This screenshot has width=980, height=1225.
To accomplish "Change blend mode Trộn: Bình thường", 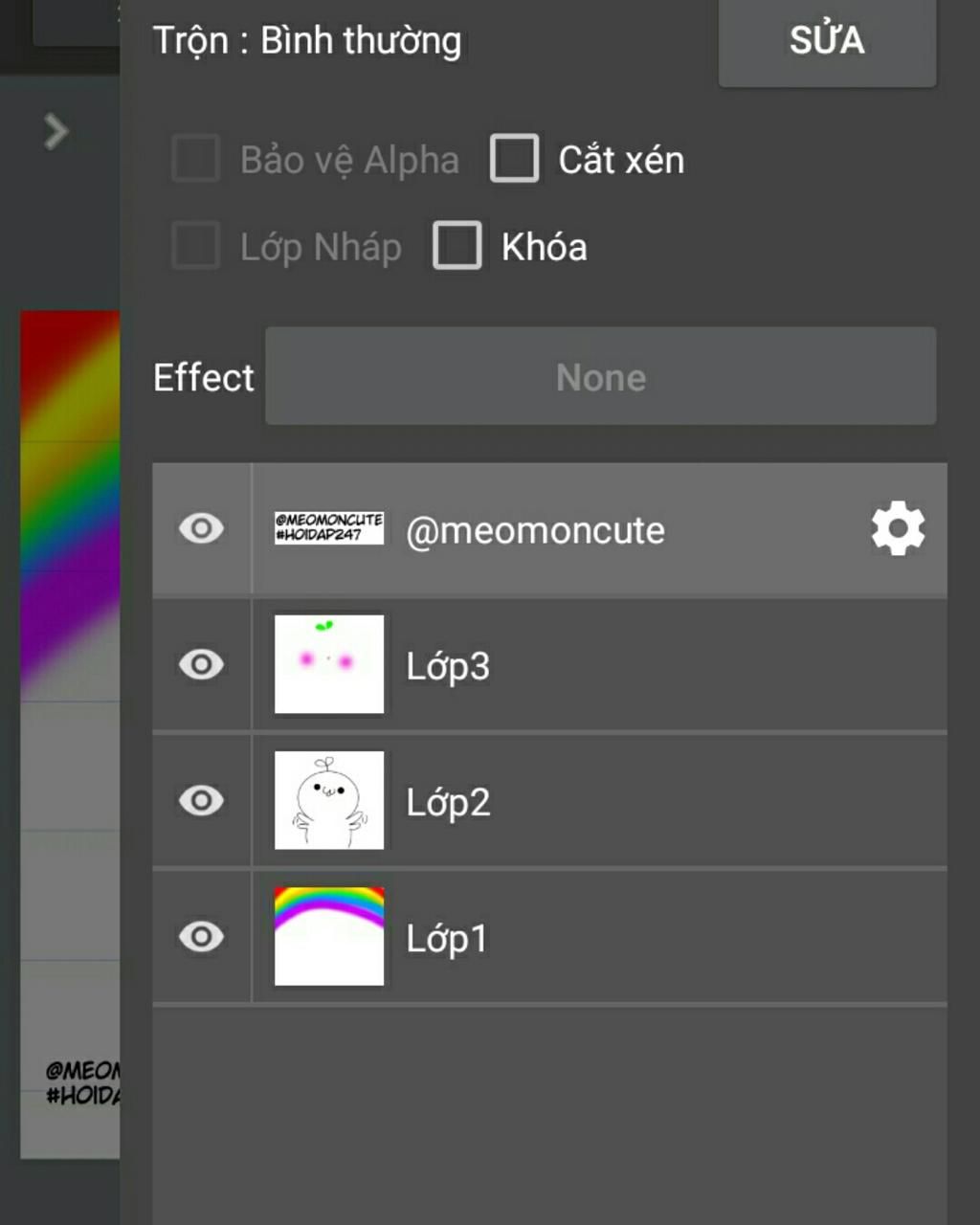I will [307, 41].
